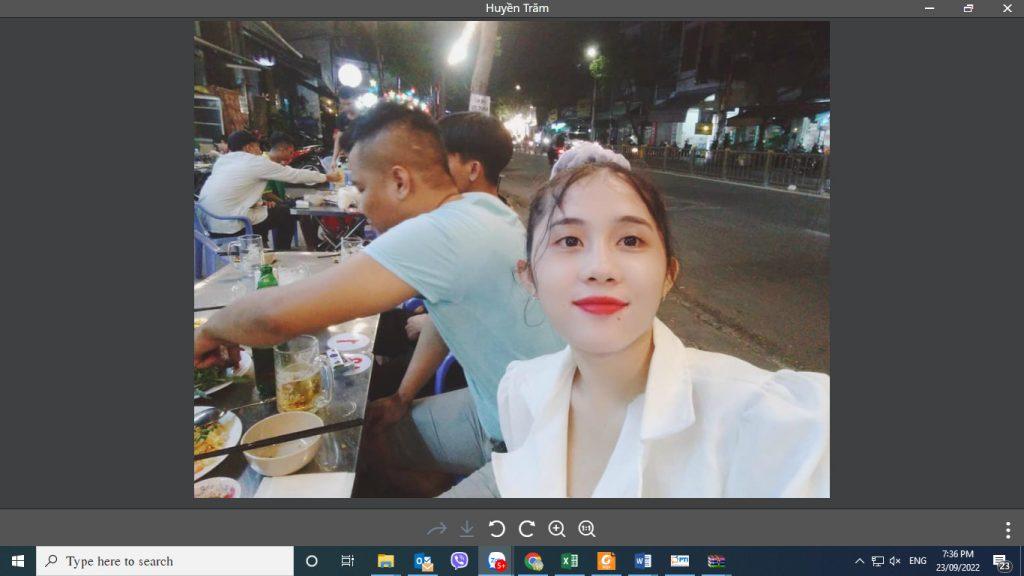The height and width of the screenshot is (576, 1024).
Task: Switch to Excel on the taskbar
Action: (569, 561)
